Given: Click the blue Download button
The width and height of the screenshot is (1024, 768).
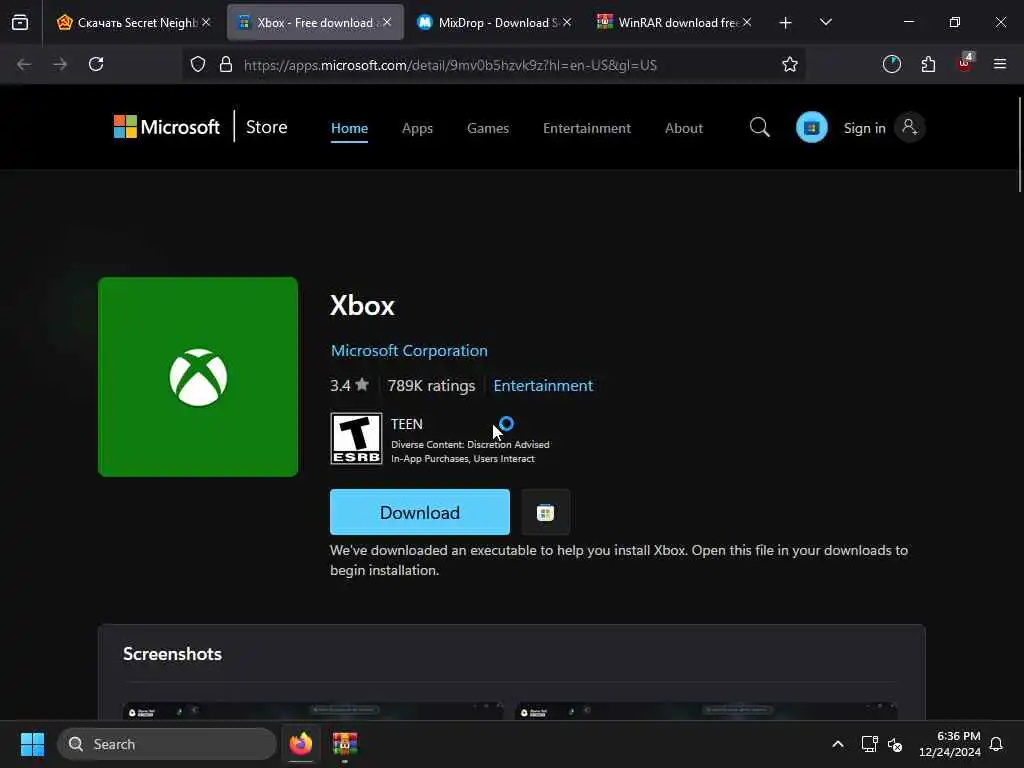Looking at the screenshot, I should [420, 512].
